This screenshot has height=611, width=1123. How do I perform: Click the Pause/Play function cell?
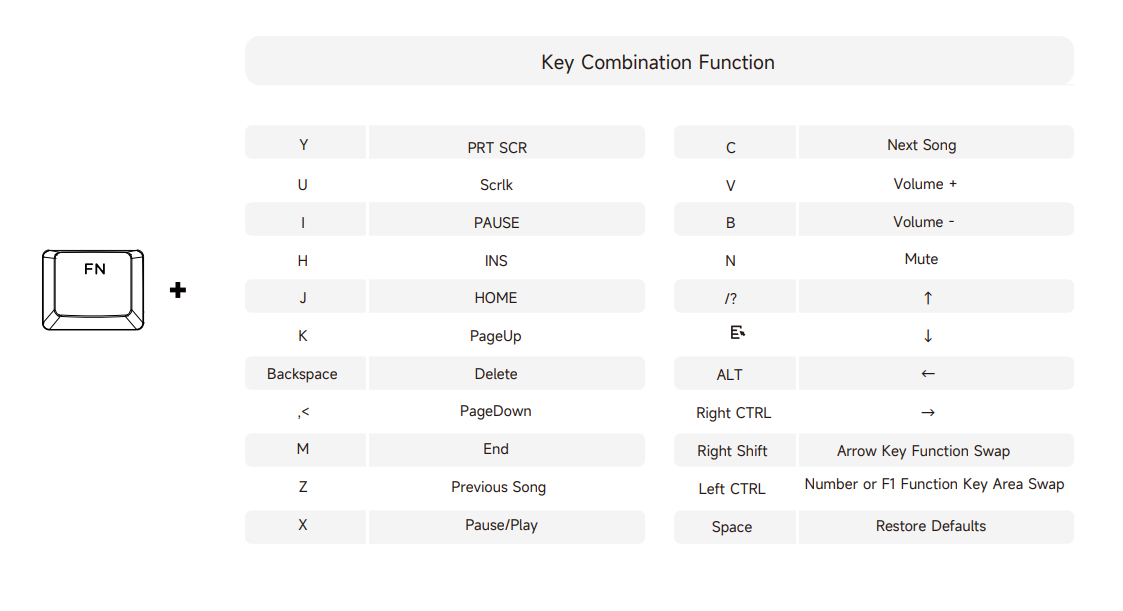(506, 527)
